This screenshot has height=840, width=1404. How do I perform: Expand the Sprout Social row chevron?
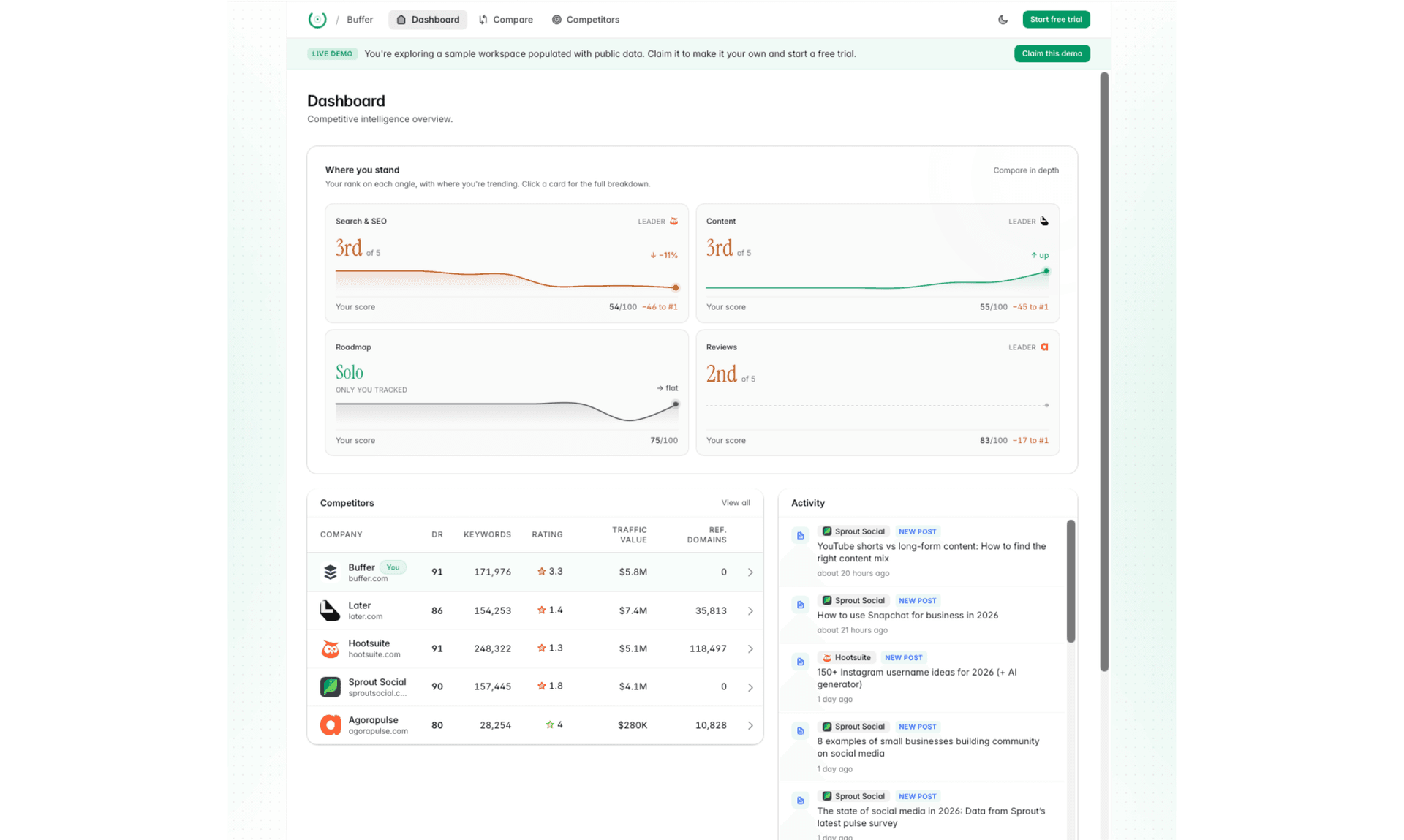pos(750,687)
